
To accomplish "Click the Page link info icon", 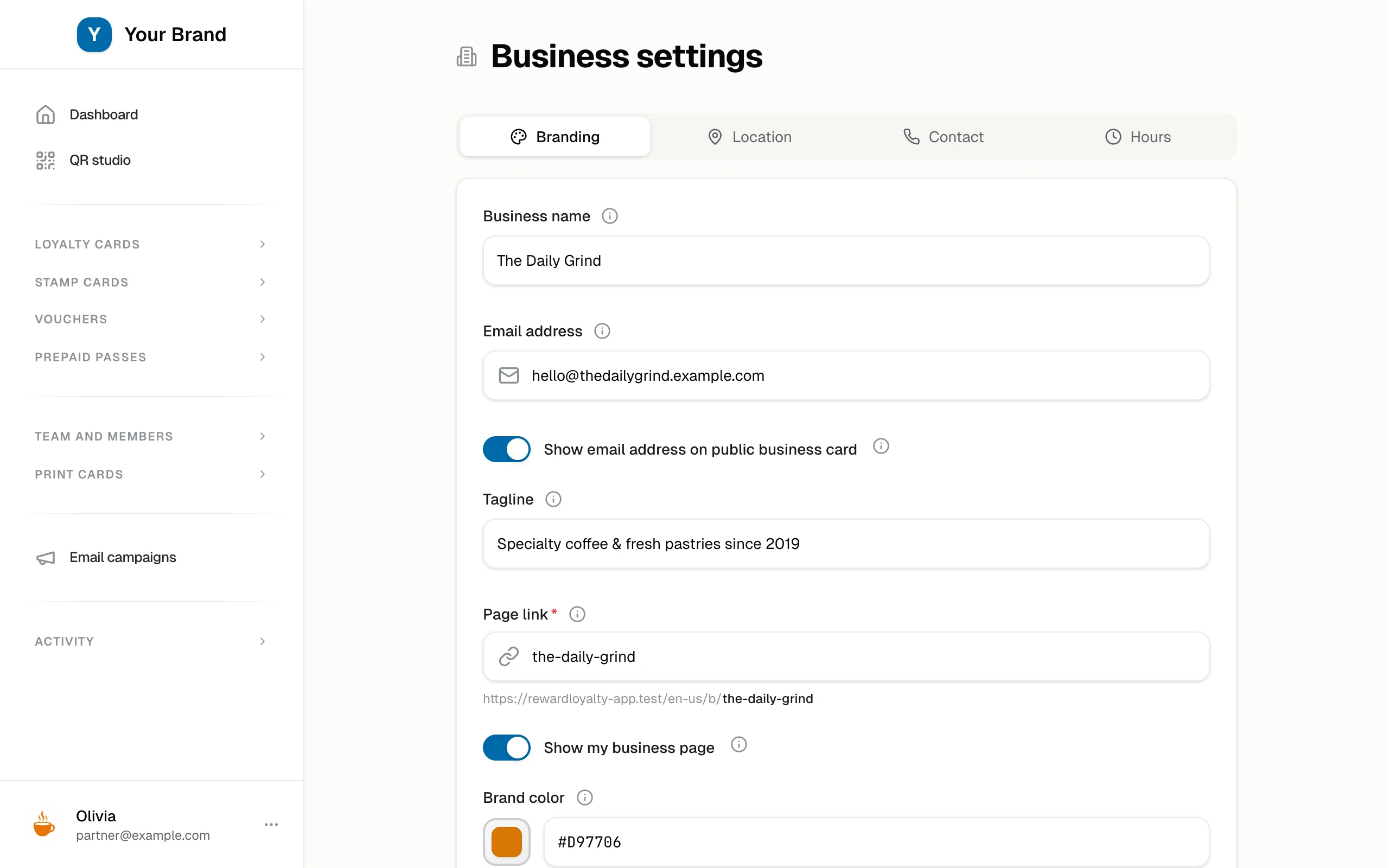I will [577, 614].
